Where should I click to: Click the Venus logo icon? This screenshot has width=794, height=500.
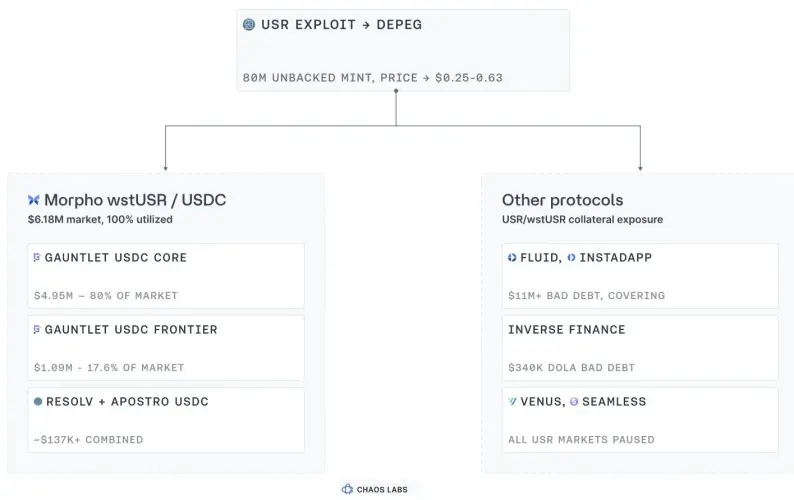(x=512, y=401)
